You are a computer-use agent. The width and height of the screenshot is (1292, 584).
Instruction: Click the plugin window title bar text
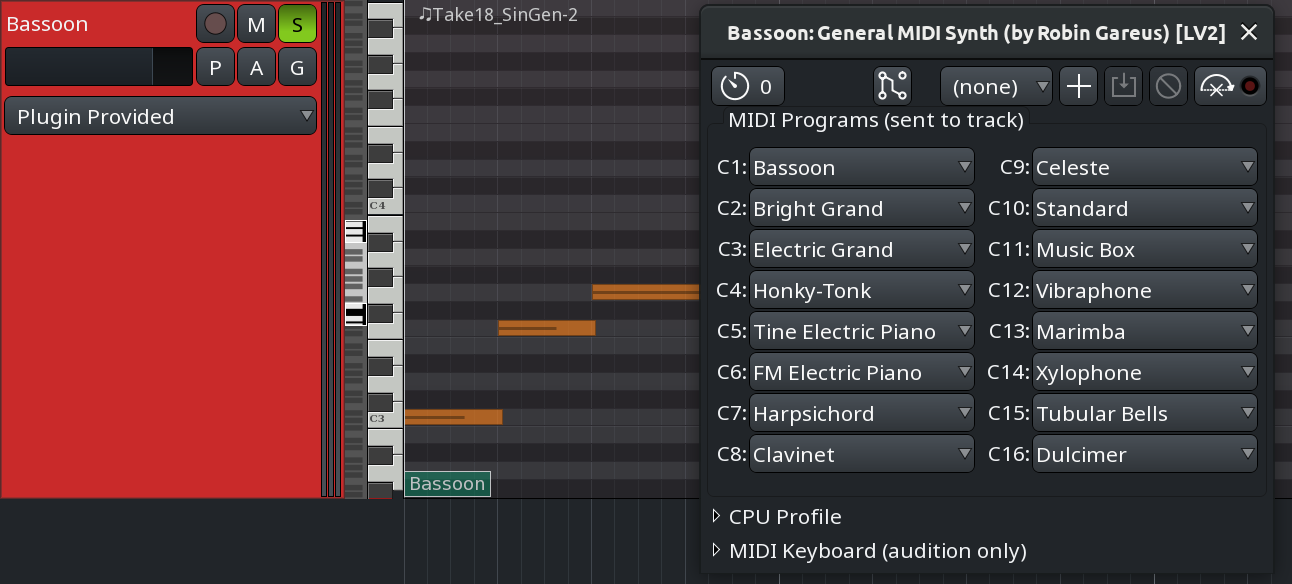[976, 33]
